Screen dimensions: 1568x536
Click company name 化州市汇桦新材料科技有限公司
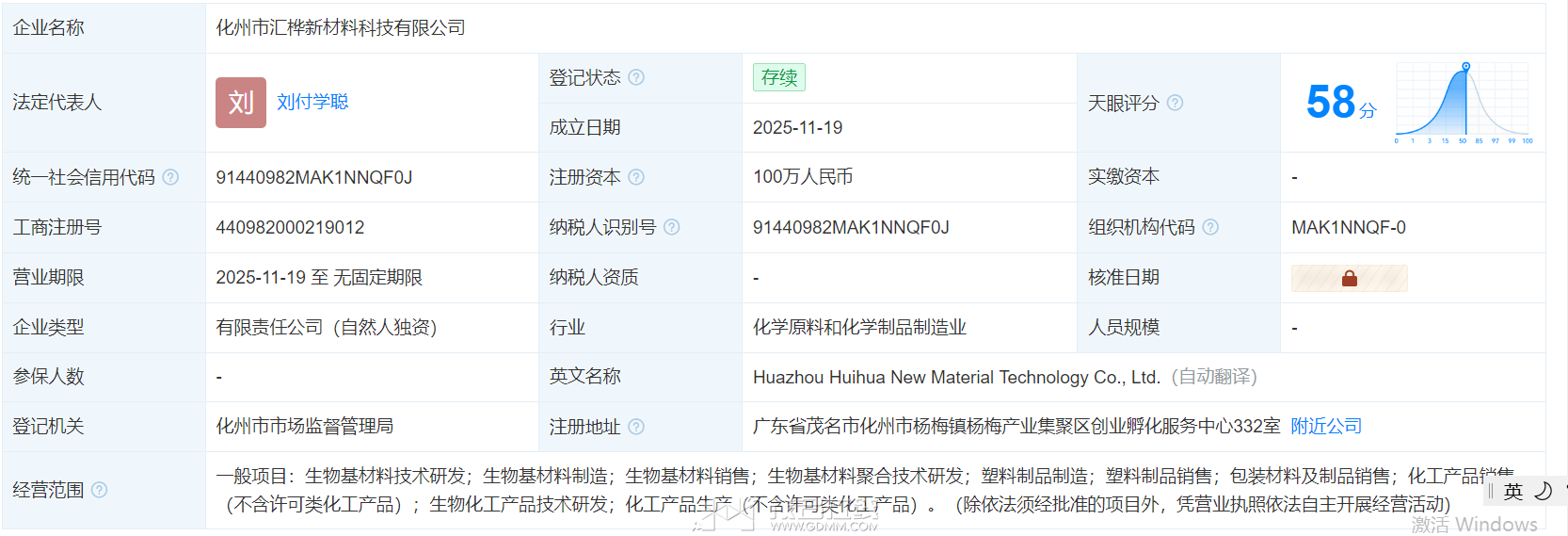click(341, 28)
